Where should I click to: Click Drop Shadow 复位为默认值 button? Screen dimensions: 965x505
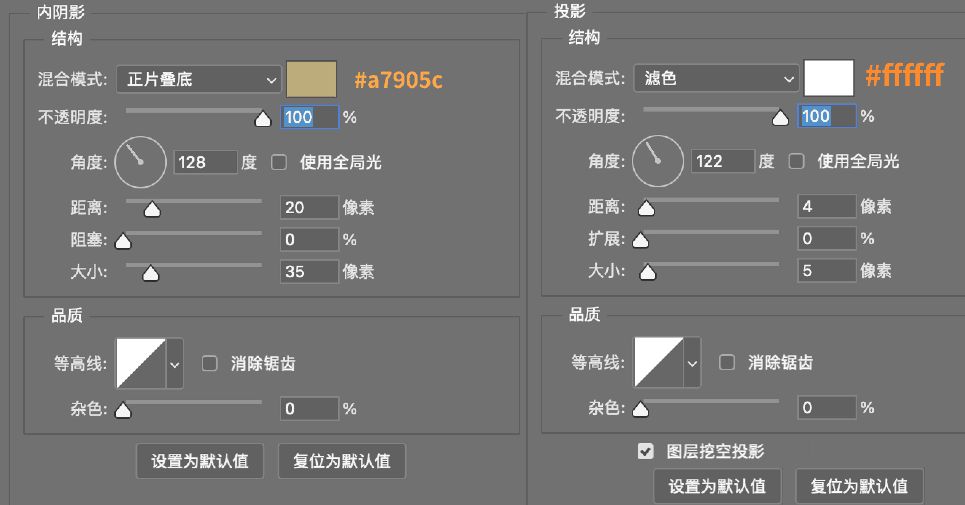pyautogui.click(x=860, y=486)
